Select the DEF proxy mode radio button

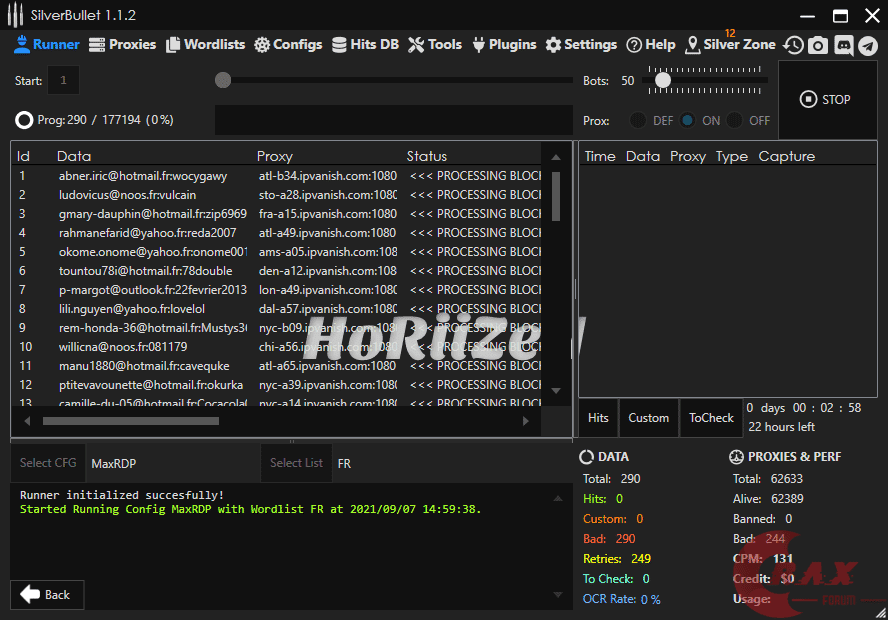pyautogui.click(x=637, y=121)
